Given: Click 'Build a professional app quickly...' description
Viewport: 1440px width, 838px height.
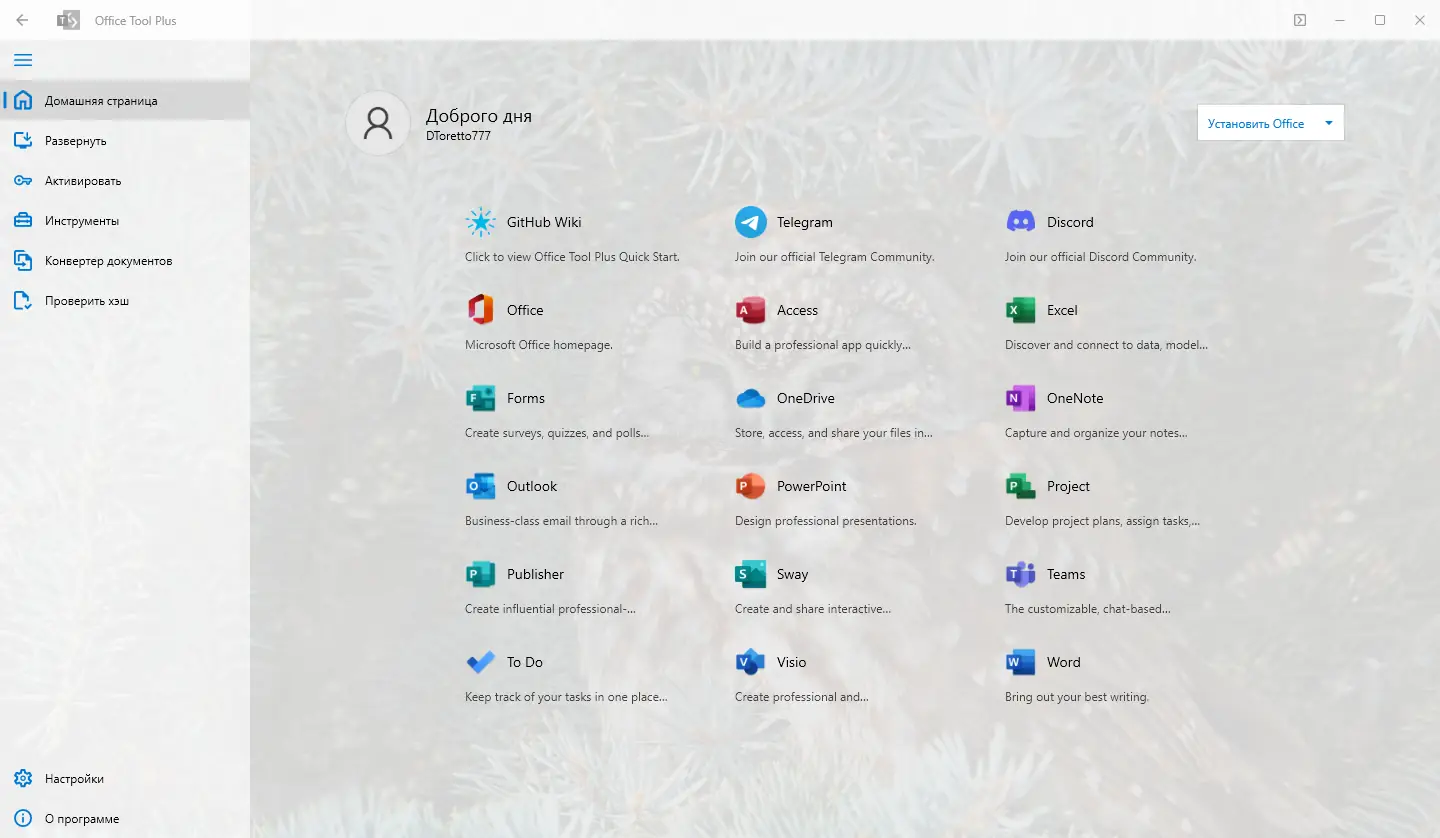Looking at the screenshot, I should pos(823,345).
